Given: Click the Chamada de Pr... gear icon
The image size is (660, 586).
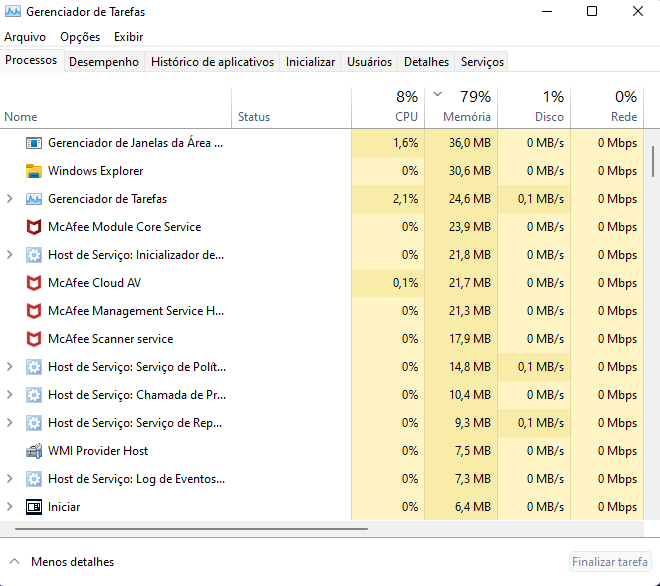Looking at the screenshot, I should click(34, 395).
